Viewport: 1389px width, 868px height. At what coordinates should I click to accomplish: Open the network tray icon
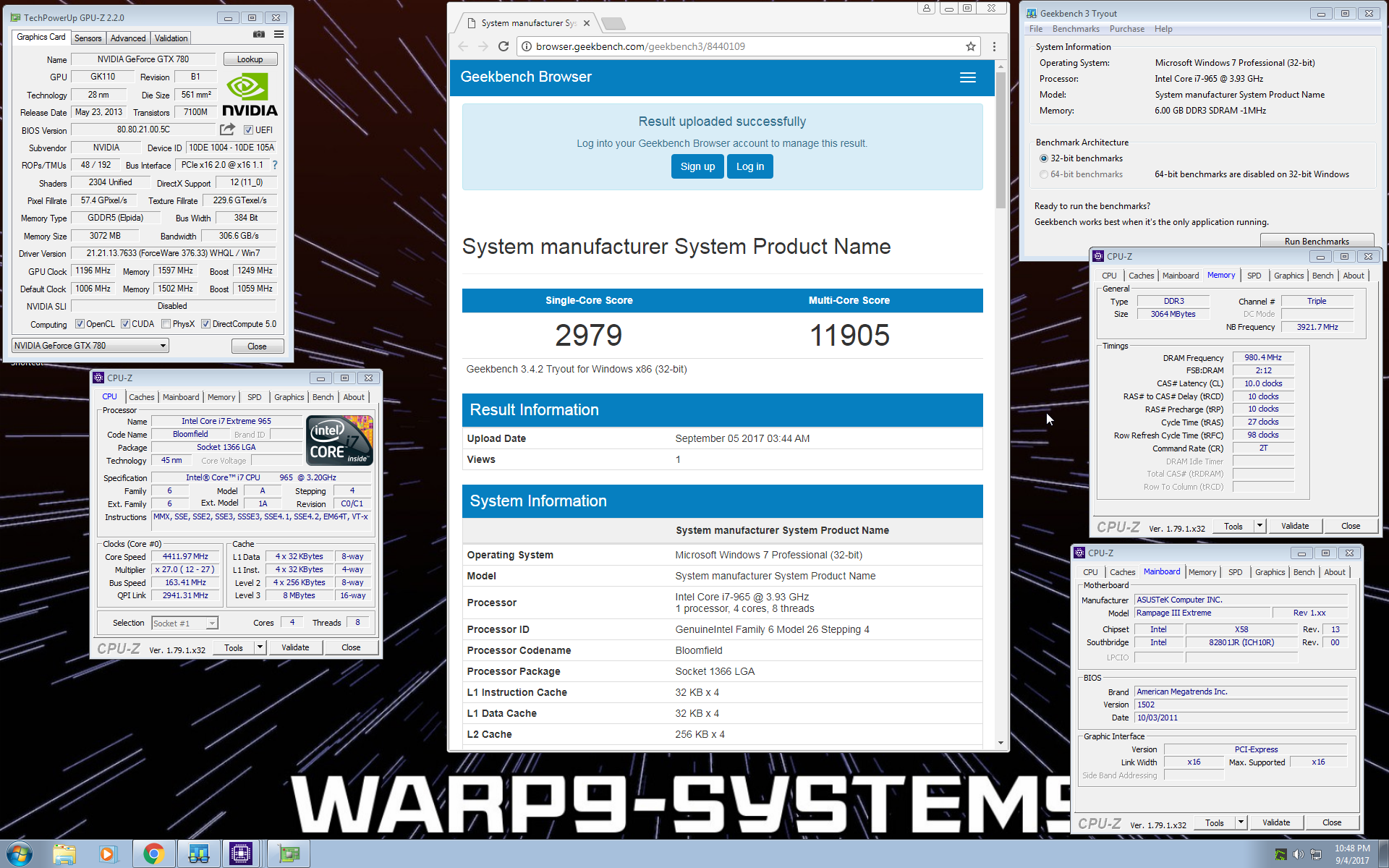tap(1316, 854)
